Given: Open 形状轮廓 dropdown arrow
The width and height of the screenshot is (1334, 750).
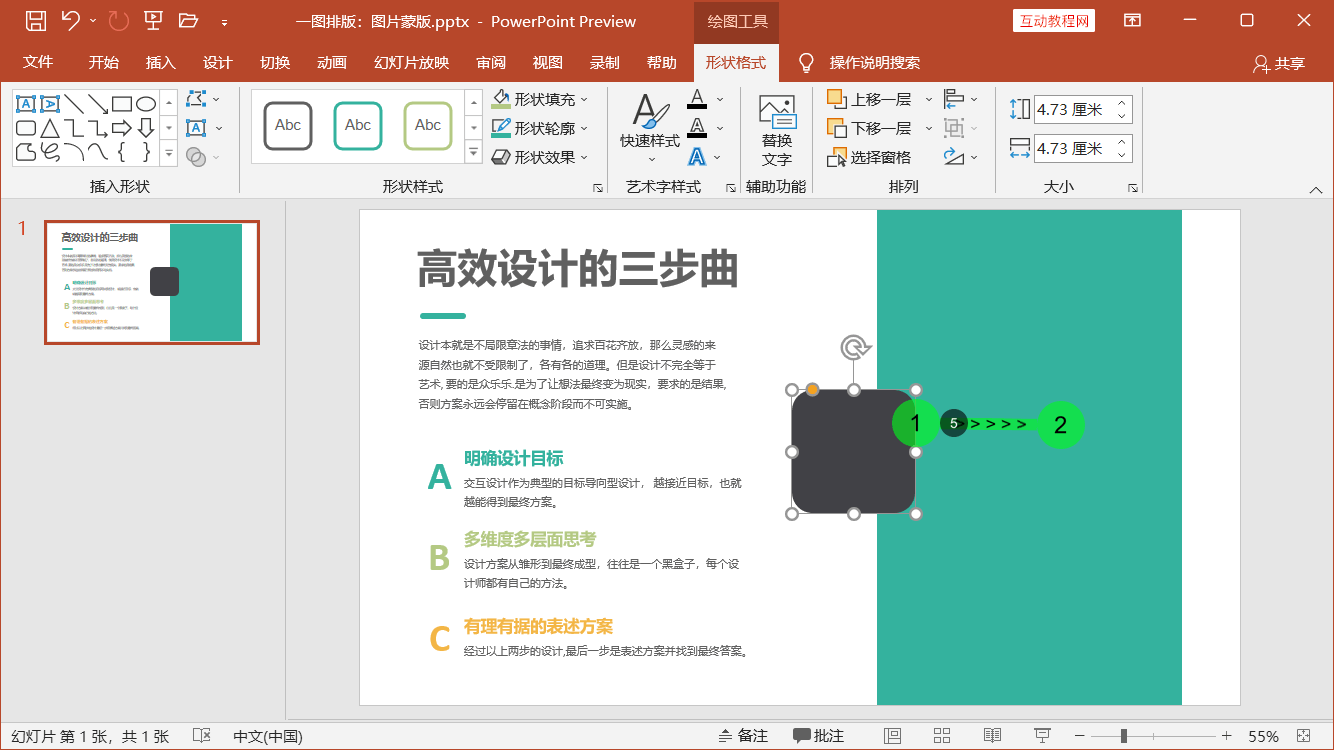Looking at the screenshot, I should pyautogui.click(x=584, y=128).
